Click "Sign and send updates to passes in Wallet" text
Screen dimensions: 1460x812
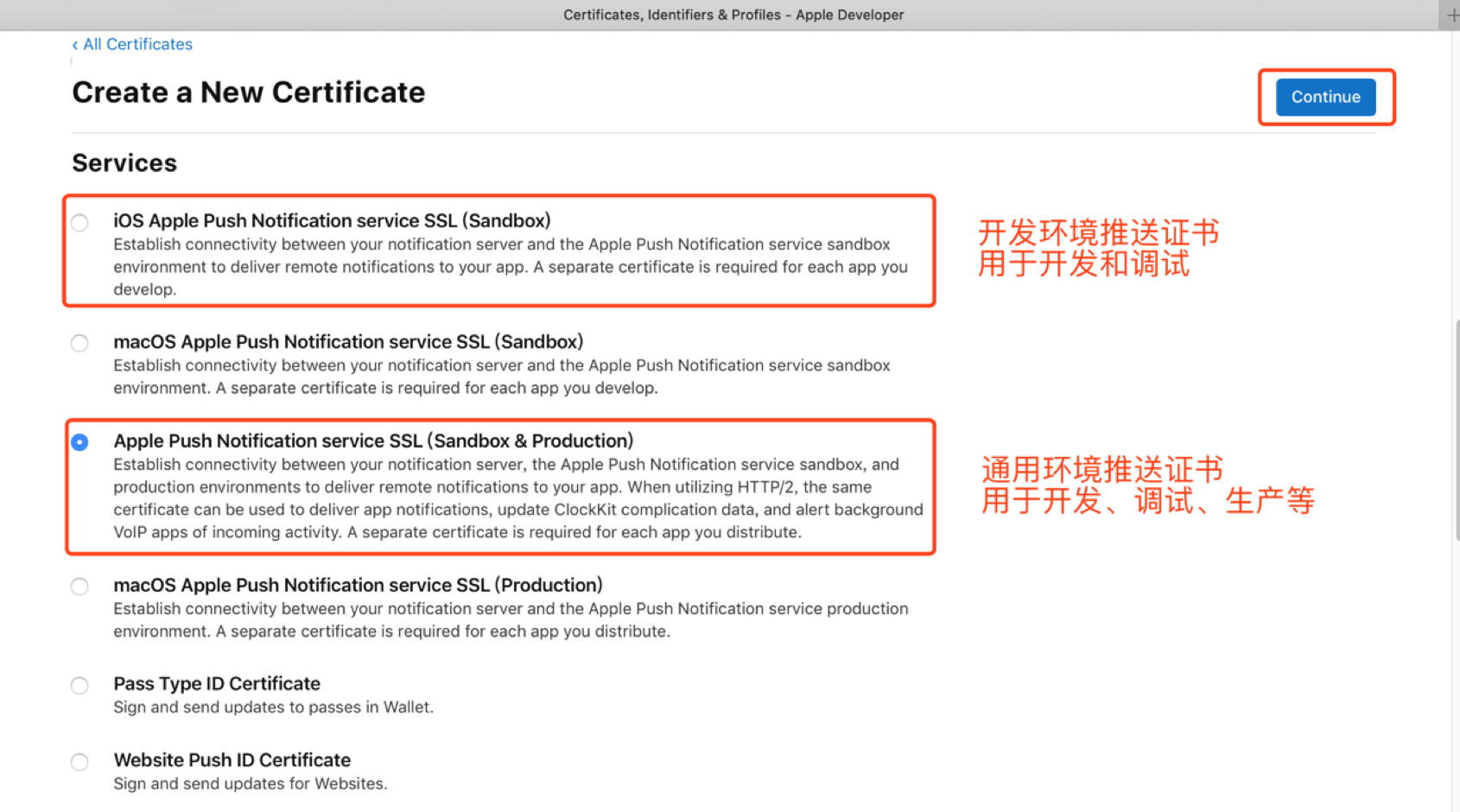(273, 707)
